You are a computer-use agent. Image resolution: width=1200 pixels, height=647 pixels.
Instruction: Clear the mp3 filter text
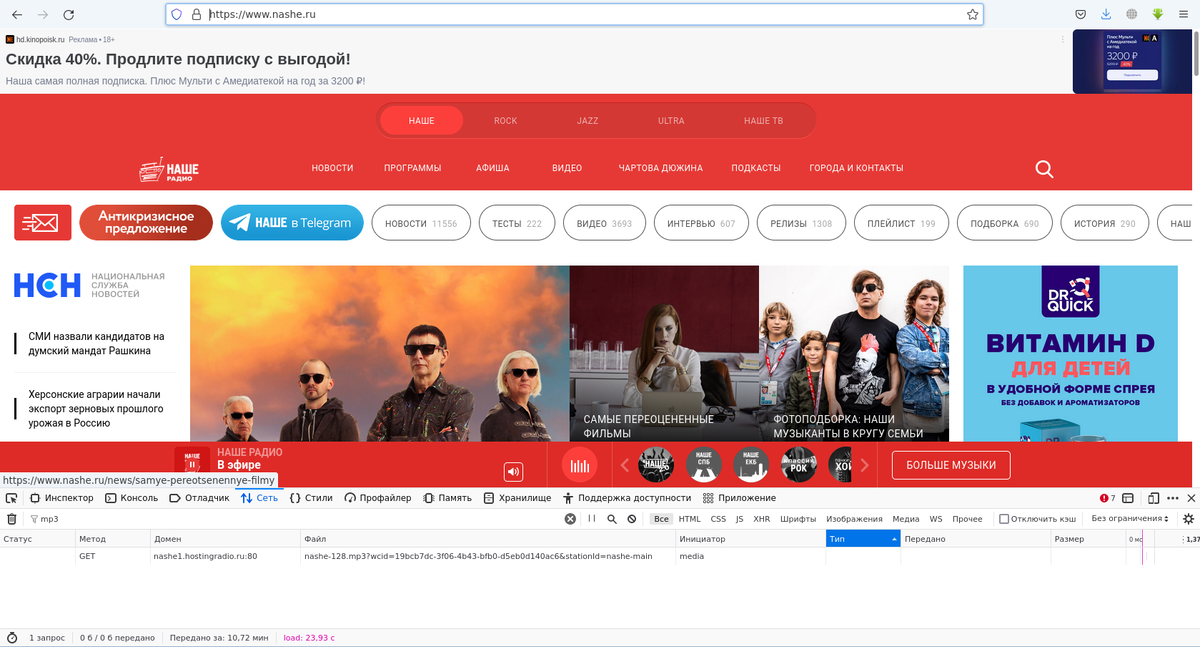tap(570, 519)
